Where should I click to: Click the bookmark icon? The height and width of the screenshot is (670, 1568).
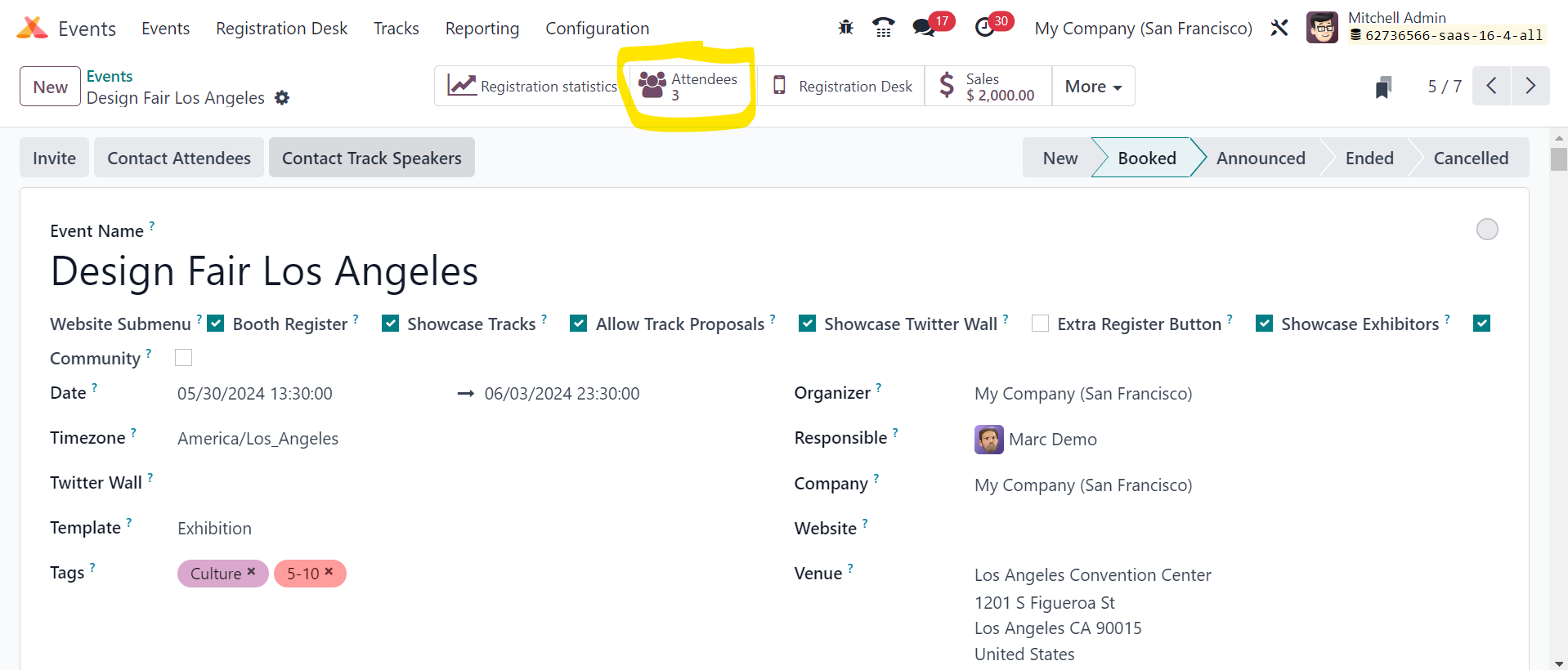point(1383,87)
